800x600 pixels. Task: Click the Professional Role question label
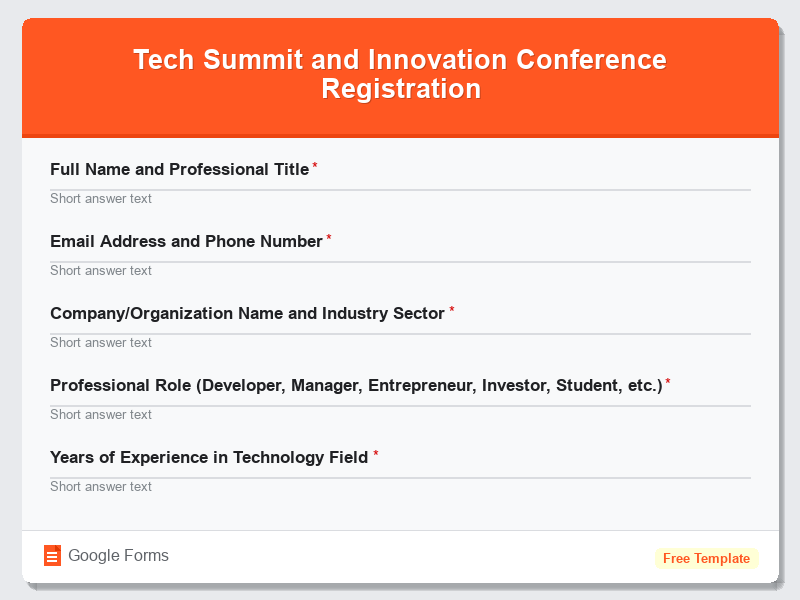356,385
